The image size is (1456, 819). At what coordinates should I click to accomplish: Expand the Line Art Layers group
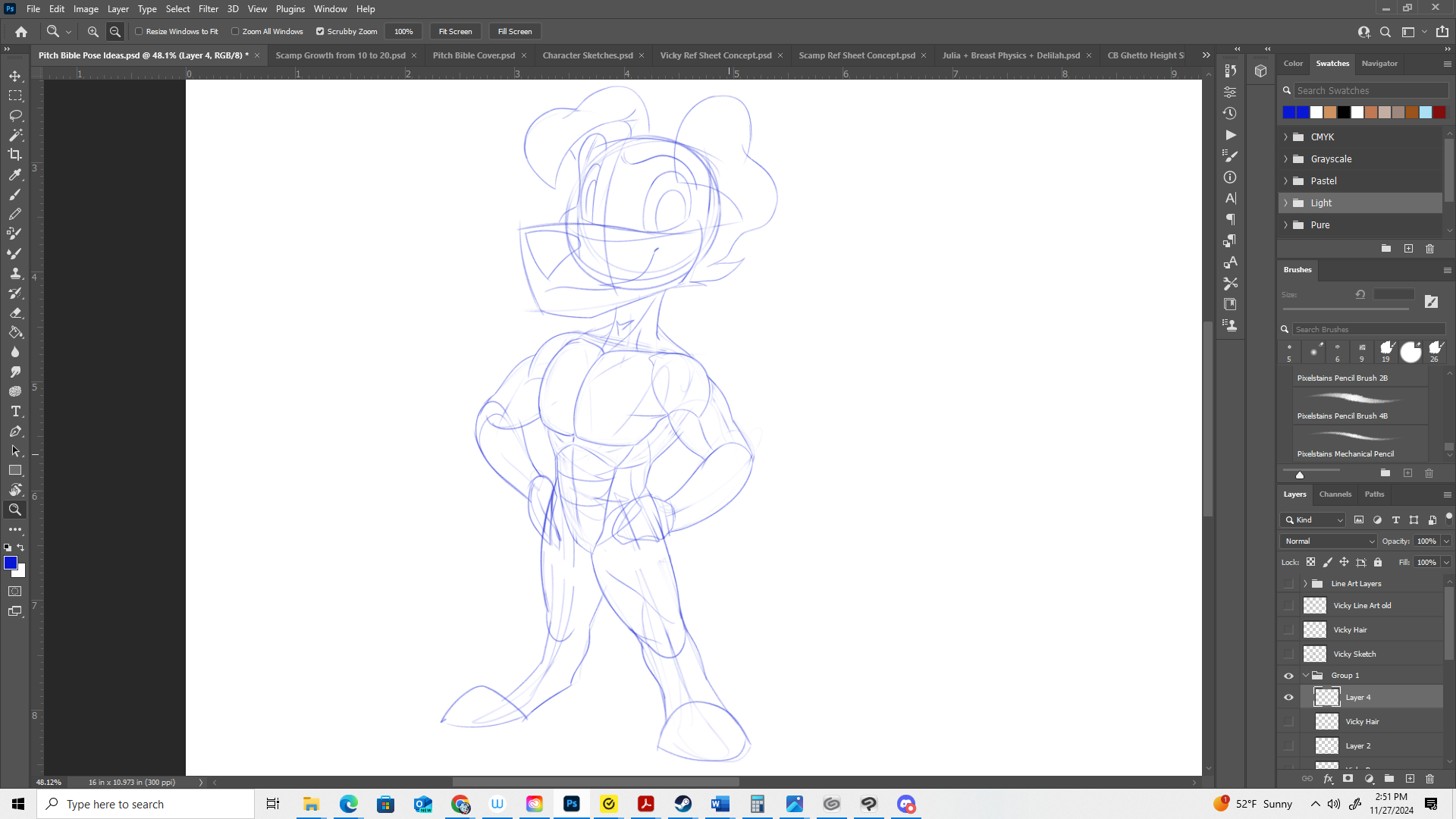(x=1305, y=584)
